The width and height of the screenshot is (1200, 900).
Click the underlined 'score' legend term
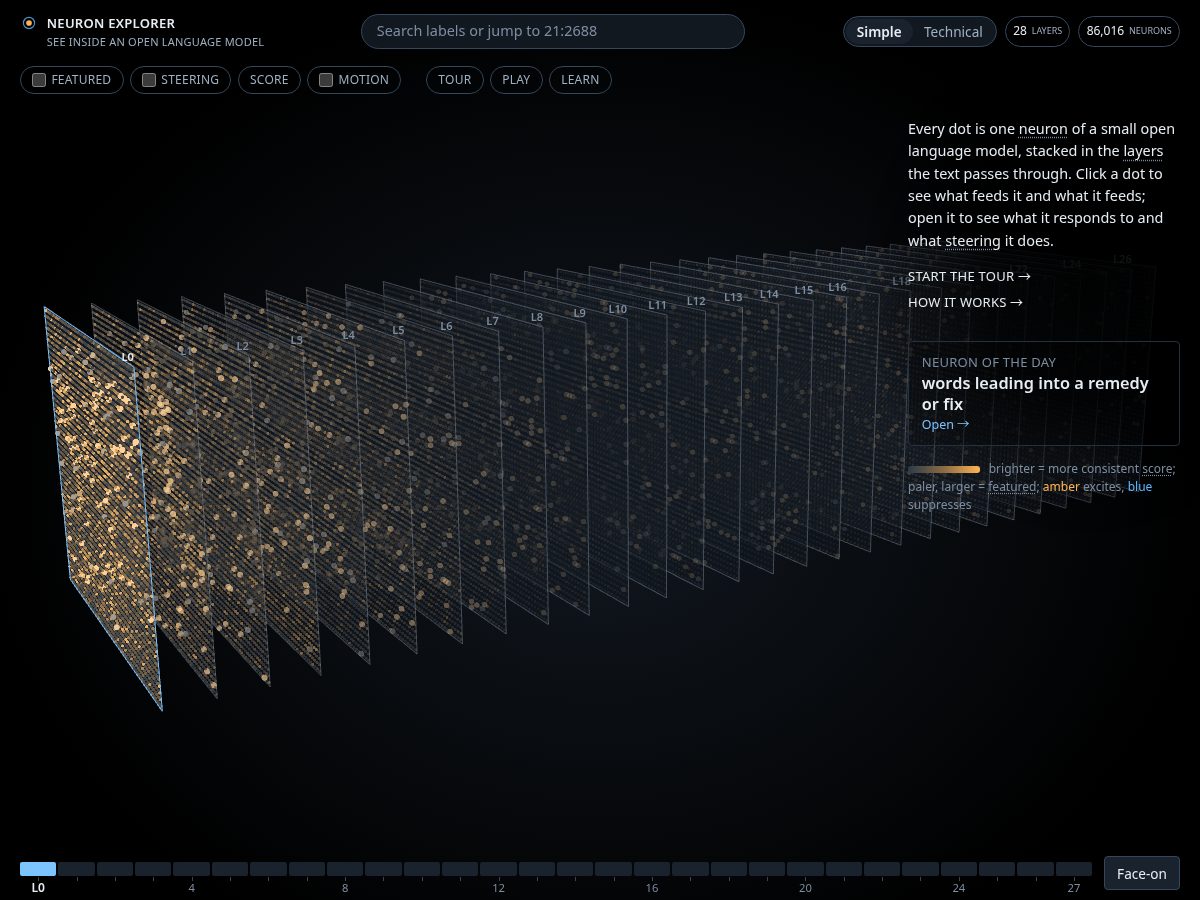tap(1156, 468)
